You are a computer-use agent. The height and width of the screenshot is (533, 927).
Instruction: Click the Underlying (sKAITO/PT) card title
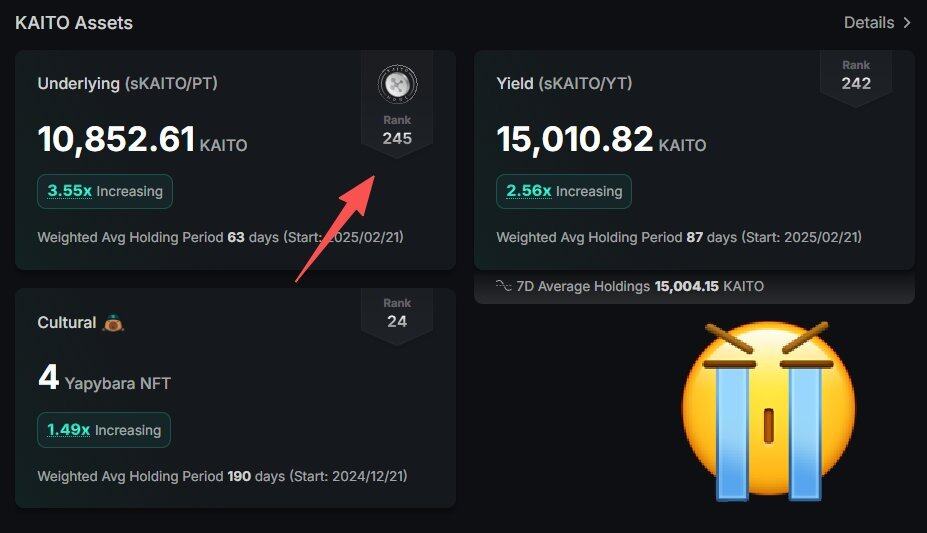127,83
